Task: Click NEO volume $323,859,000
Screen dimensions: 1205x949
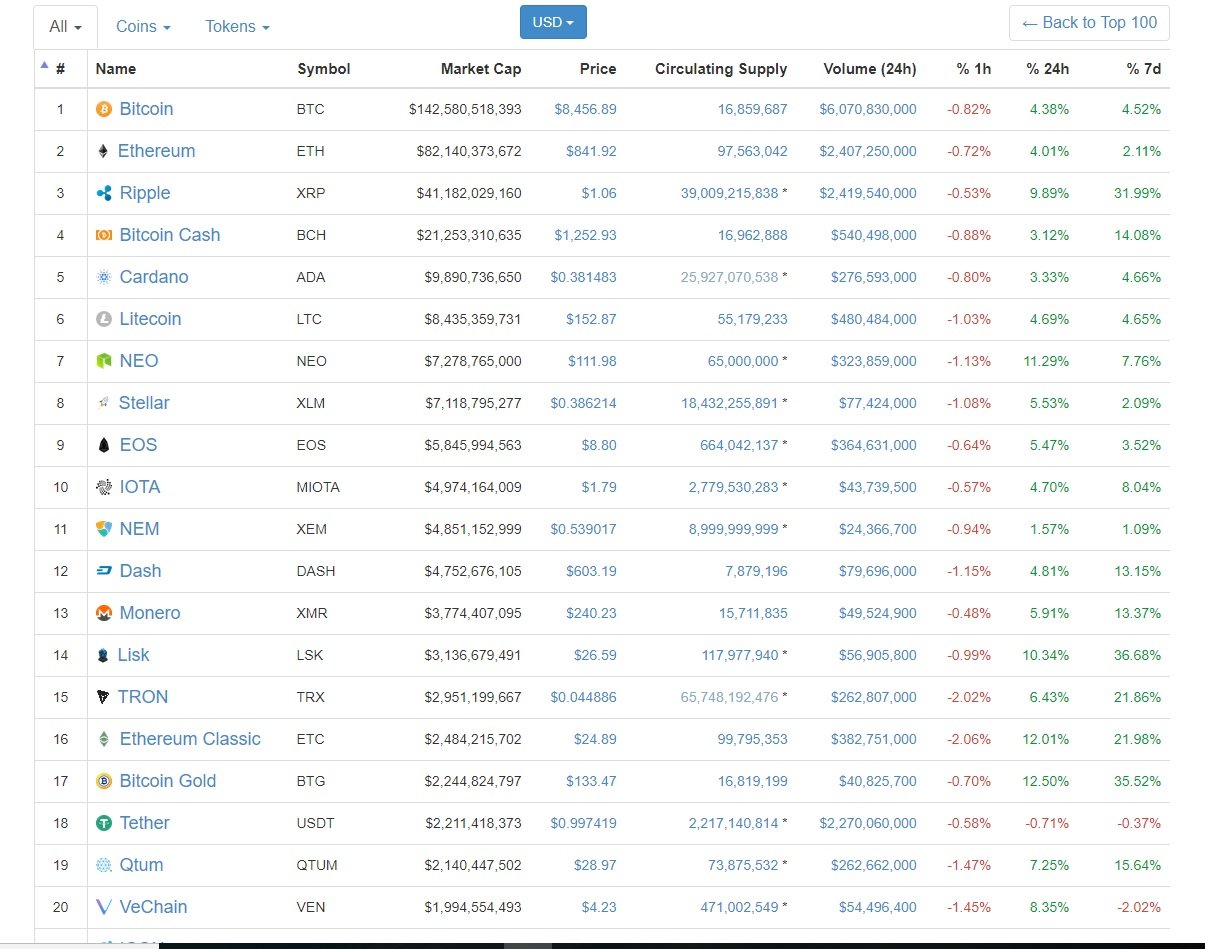Action: (874, 361)
